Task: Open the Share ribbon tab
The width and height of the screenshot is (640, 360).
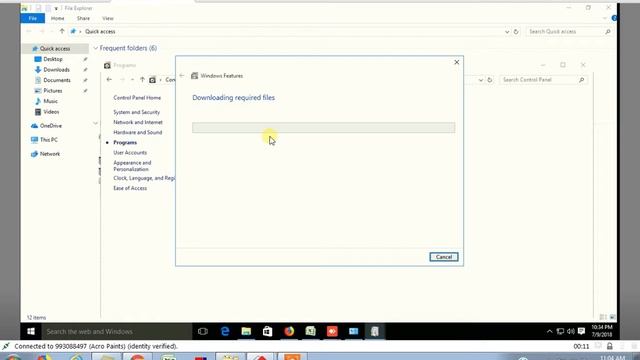Action: coord(83,18)
